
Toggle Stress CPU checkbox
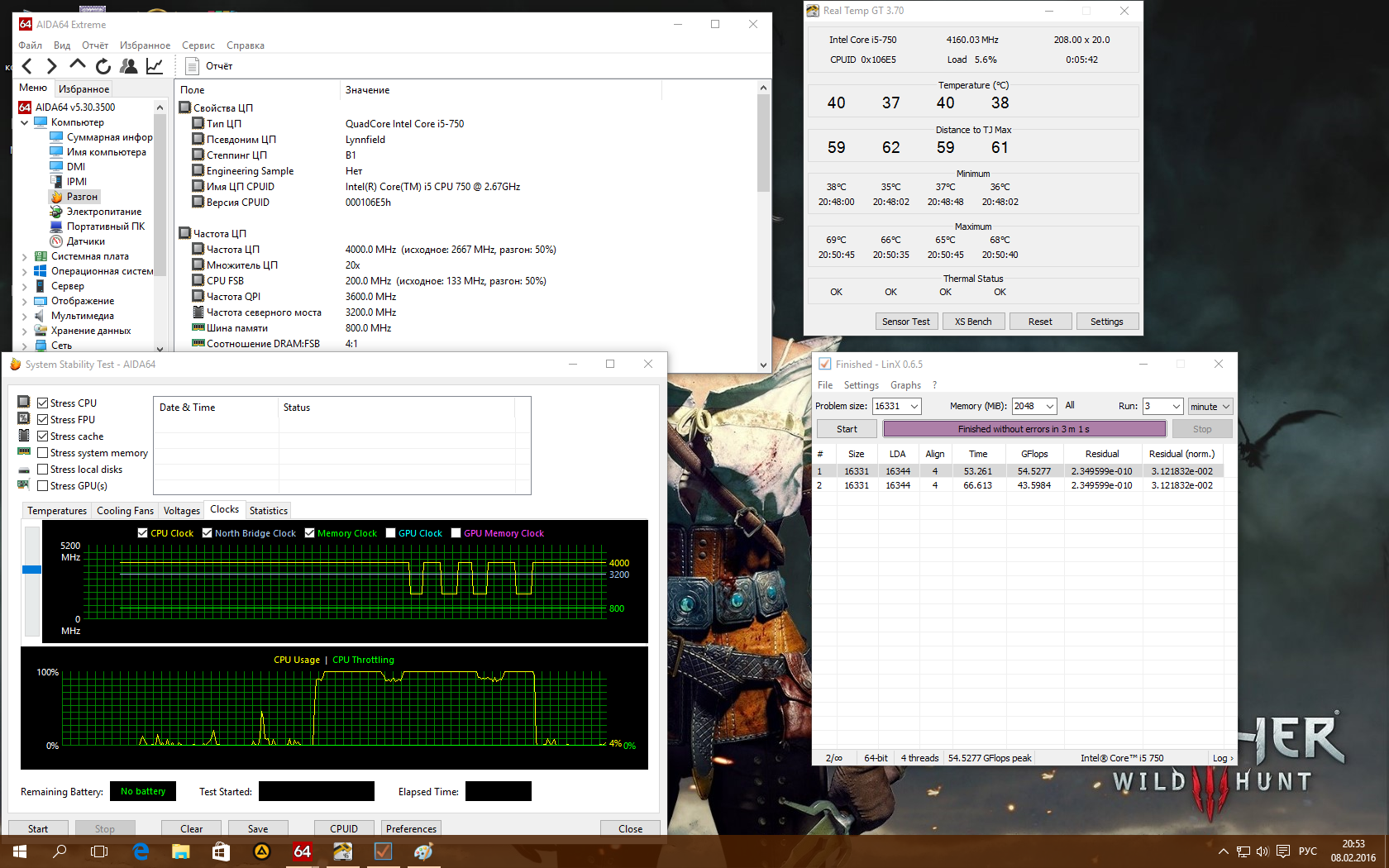coord(42,403)
